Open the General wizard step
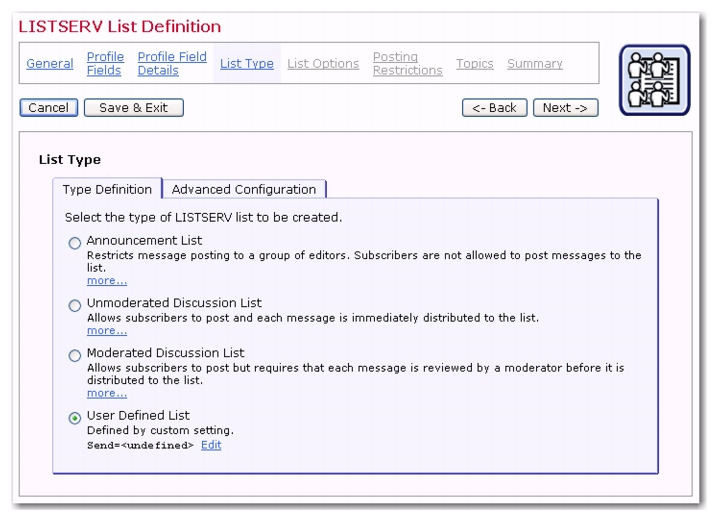Screen dimensions: 718x520 (x=49, y=64)
